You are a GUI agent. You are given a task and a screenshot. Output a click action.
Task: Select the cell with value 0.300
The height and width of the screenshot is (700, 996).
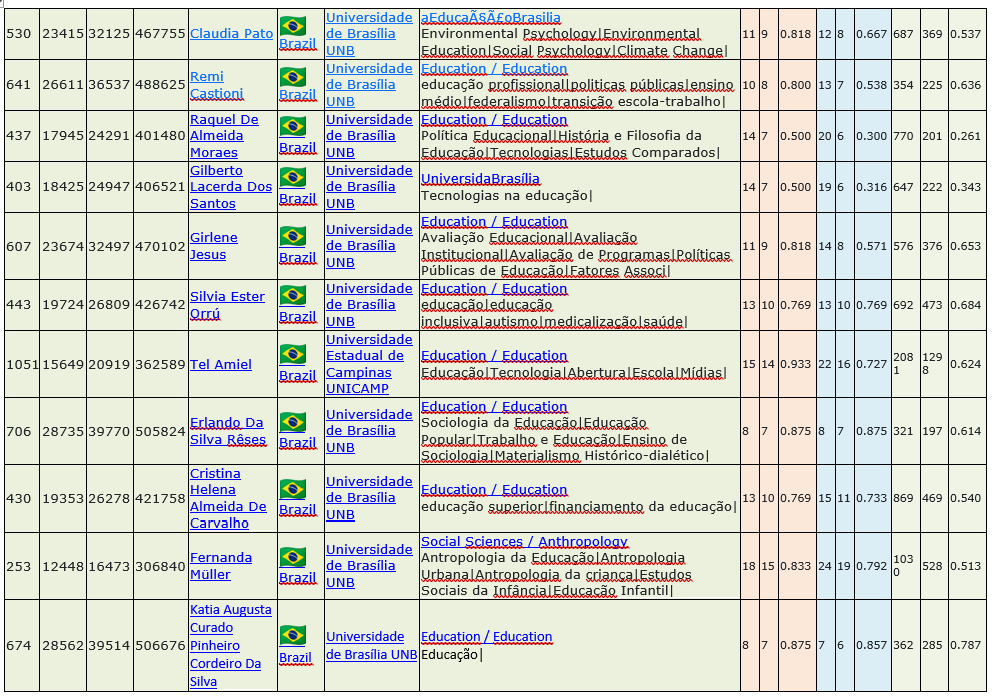tap(871, 136)
